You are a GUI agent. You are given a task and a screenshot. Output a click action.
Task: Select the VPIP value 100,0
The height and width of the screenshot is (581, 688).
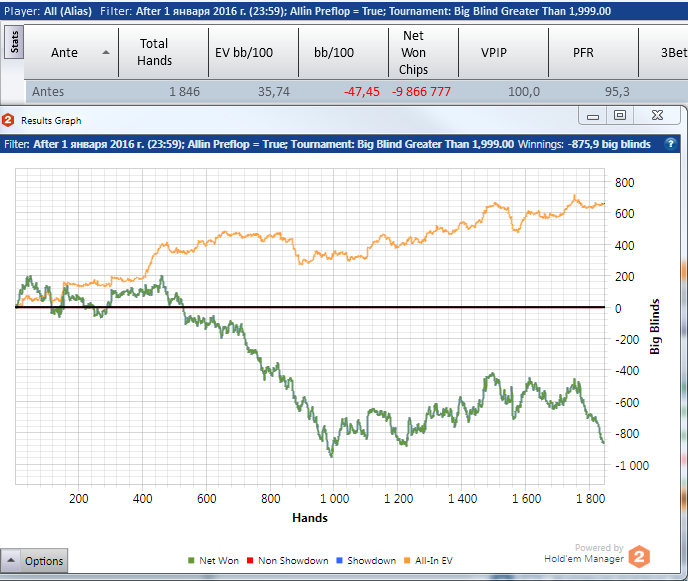point(524,92)
